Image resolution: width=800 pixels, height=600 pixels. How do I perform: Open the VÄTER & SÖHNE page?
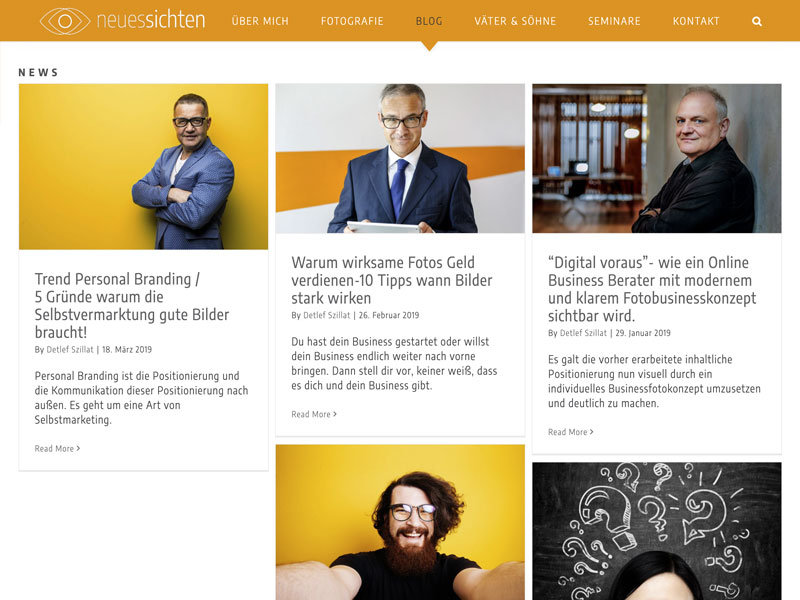point(515,21)
